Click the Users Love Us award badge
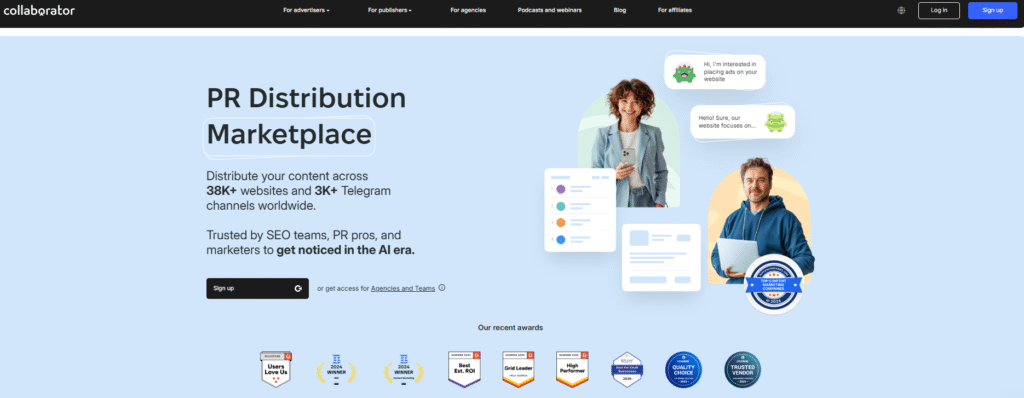Screen dimensions: 1024x398 [x=276, y=369]
